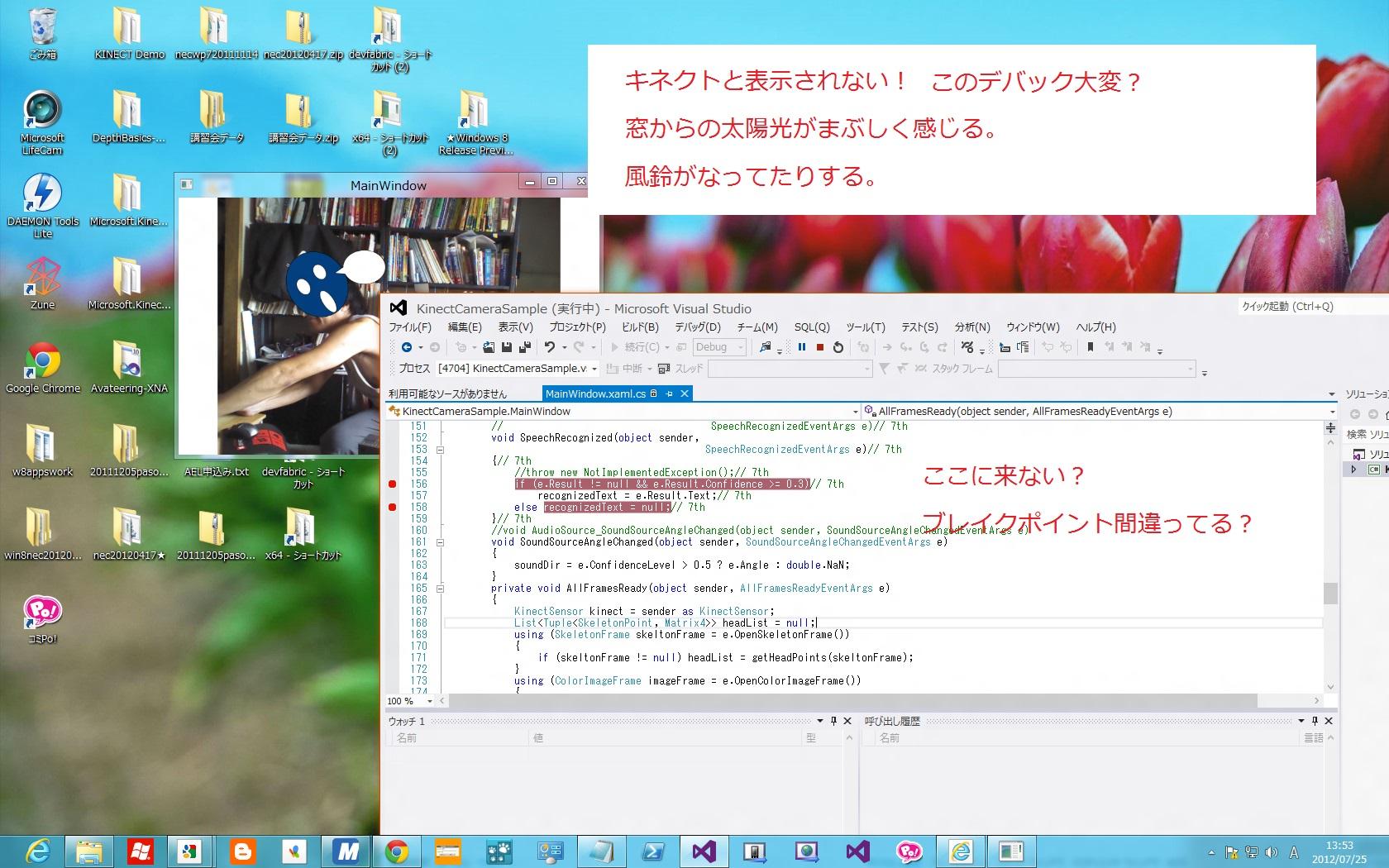Viewport: 1389px width, 868px height.
Task: Select the Microsoft LifeCam desktop shortcut
Action: tap(42, 122)
